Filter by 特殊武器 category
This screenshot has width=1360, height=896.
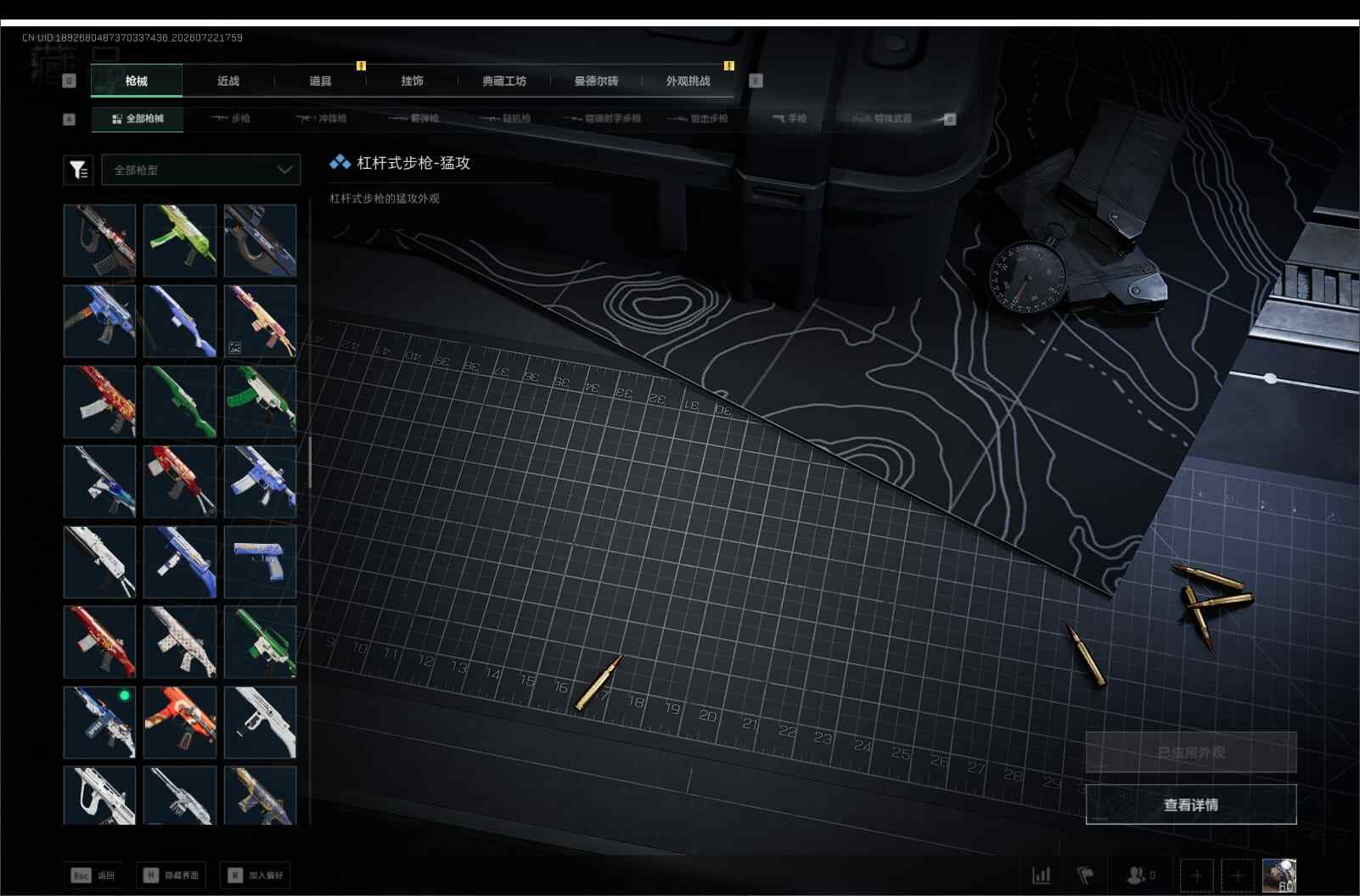click(882, 119)
